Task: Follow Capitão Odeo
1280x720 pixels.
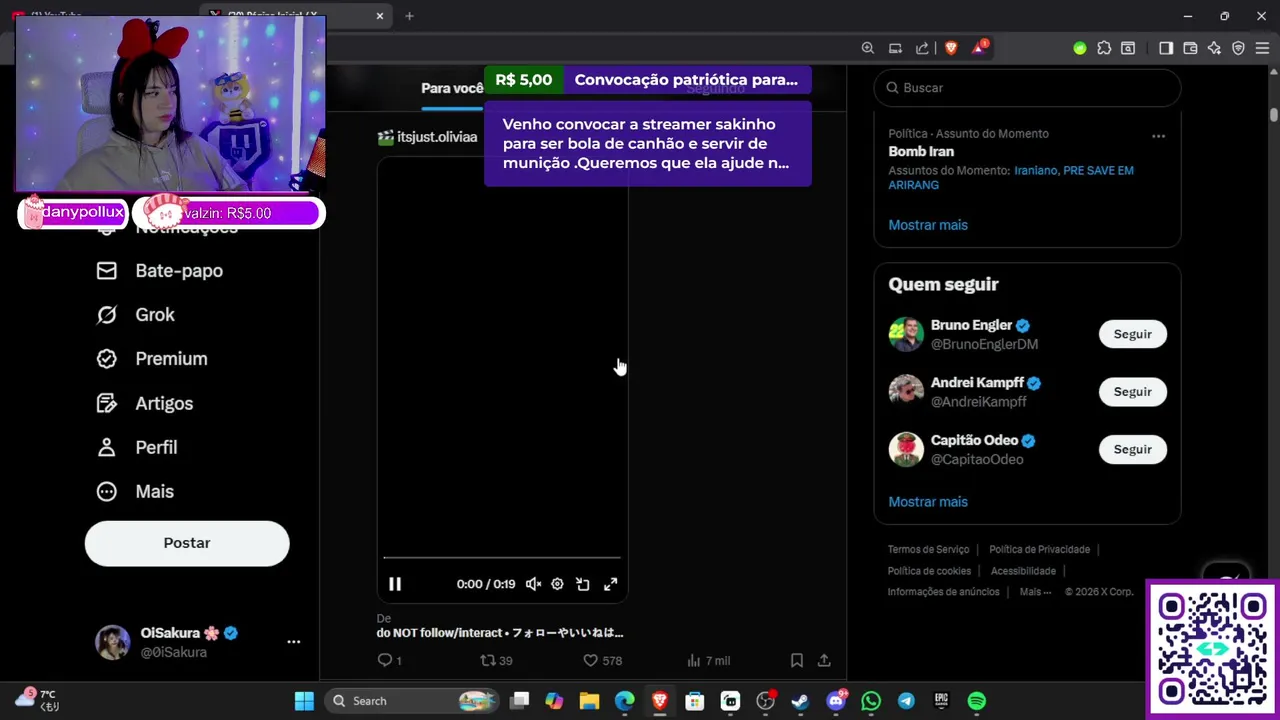Action: coord(1132,449)
